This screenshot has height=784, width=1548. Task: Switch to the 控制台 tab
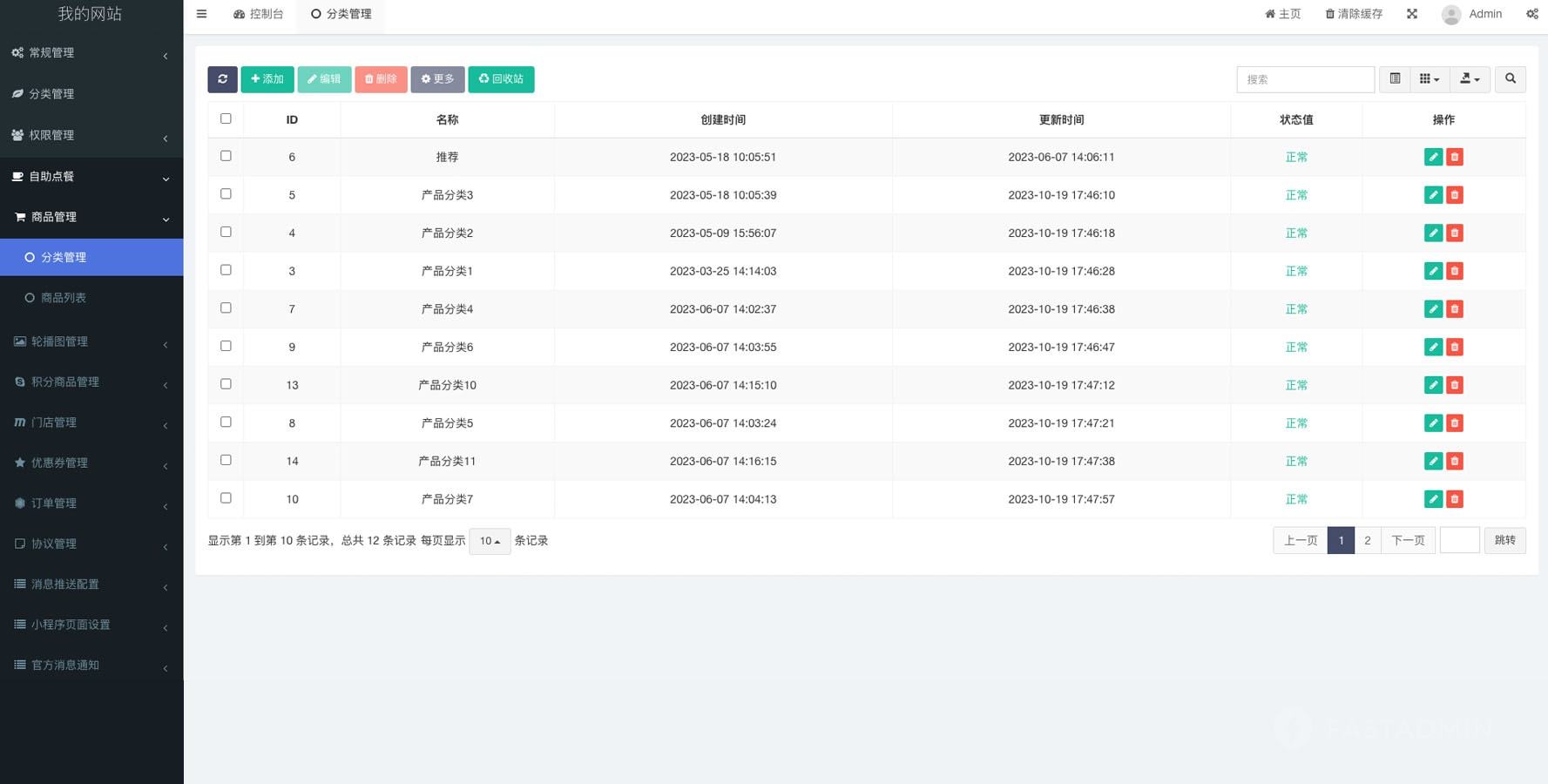pyautogui.click(x=259, y=14)
